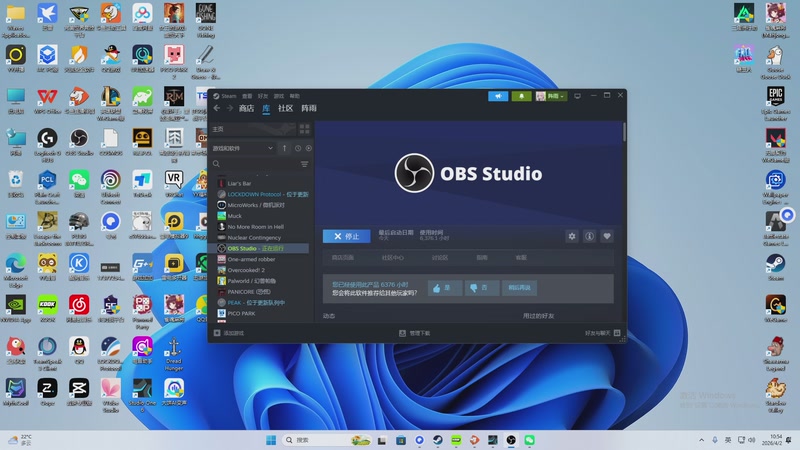This screenshot has height=450, width=800.
Task: Click the ready-to-play filter icon
Action: [309, 148]
